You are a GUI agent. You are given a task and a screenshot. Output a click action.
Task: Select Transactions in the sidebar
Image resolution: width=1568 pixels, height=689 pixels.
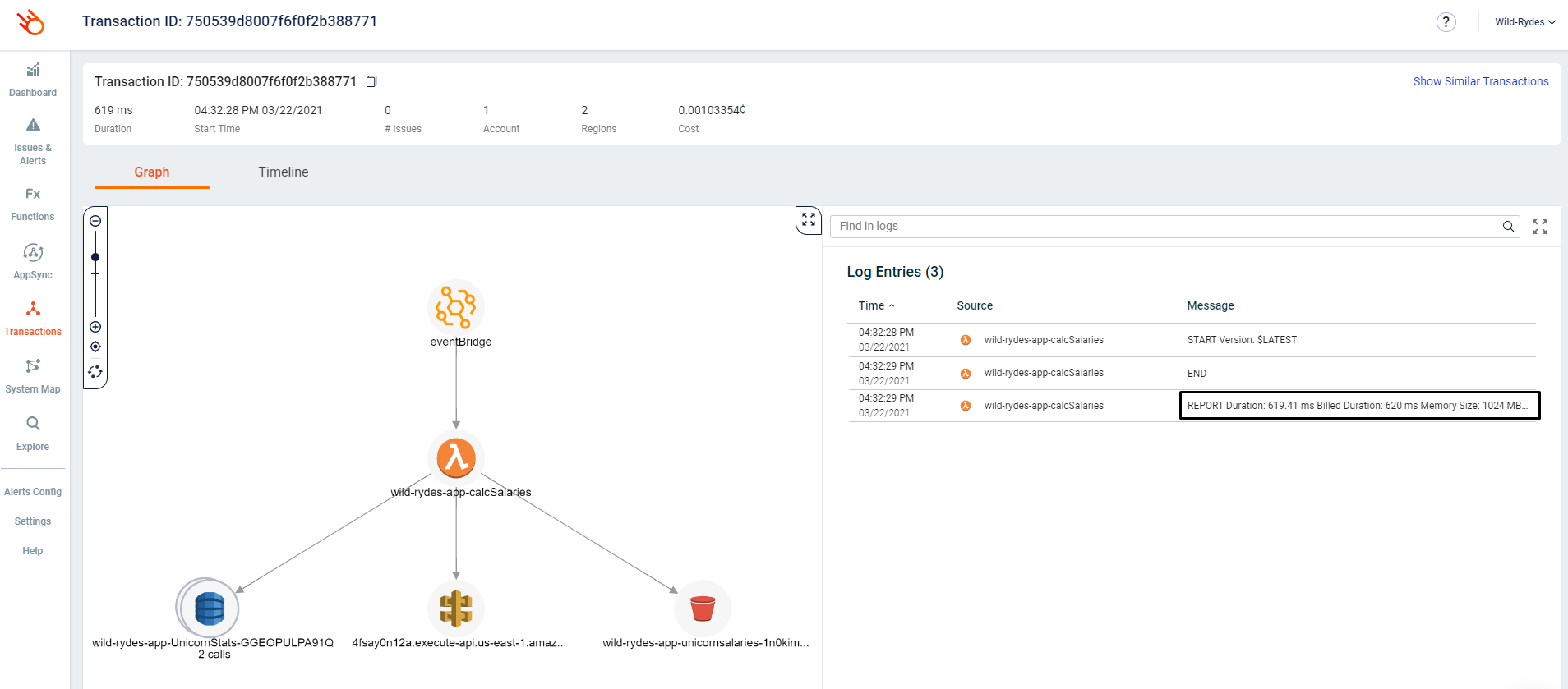pyautogui.click(x=33, y=319)
